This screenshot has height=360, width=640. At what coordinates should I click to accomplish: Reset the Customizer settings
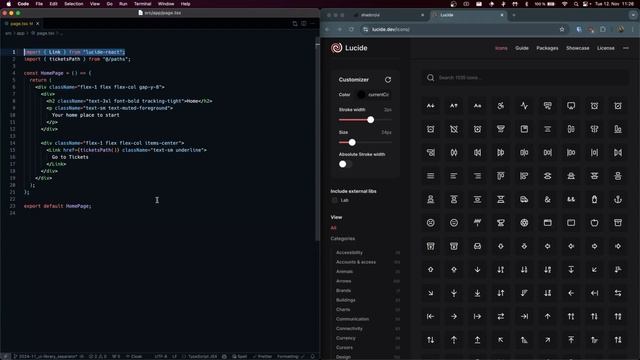click(x=388, y=80)
